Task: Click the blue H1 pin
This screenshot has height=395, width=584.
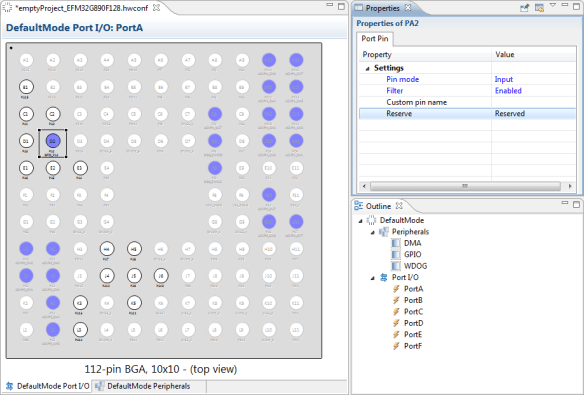Action: click(26, 249)
